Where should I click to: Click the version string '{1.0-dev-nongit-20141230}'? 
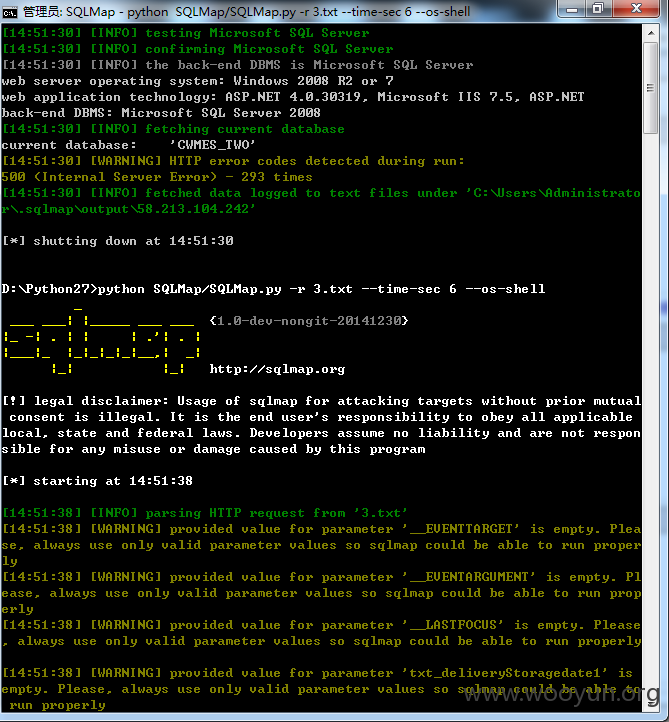coord(309,320)
